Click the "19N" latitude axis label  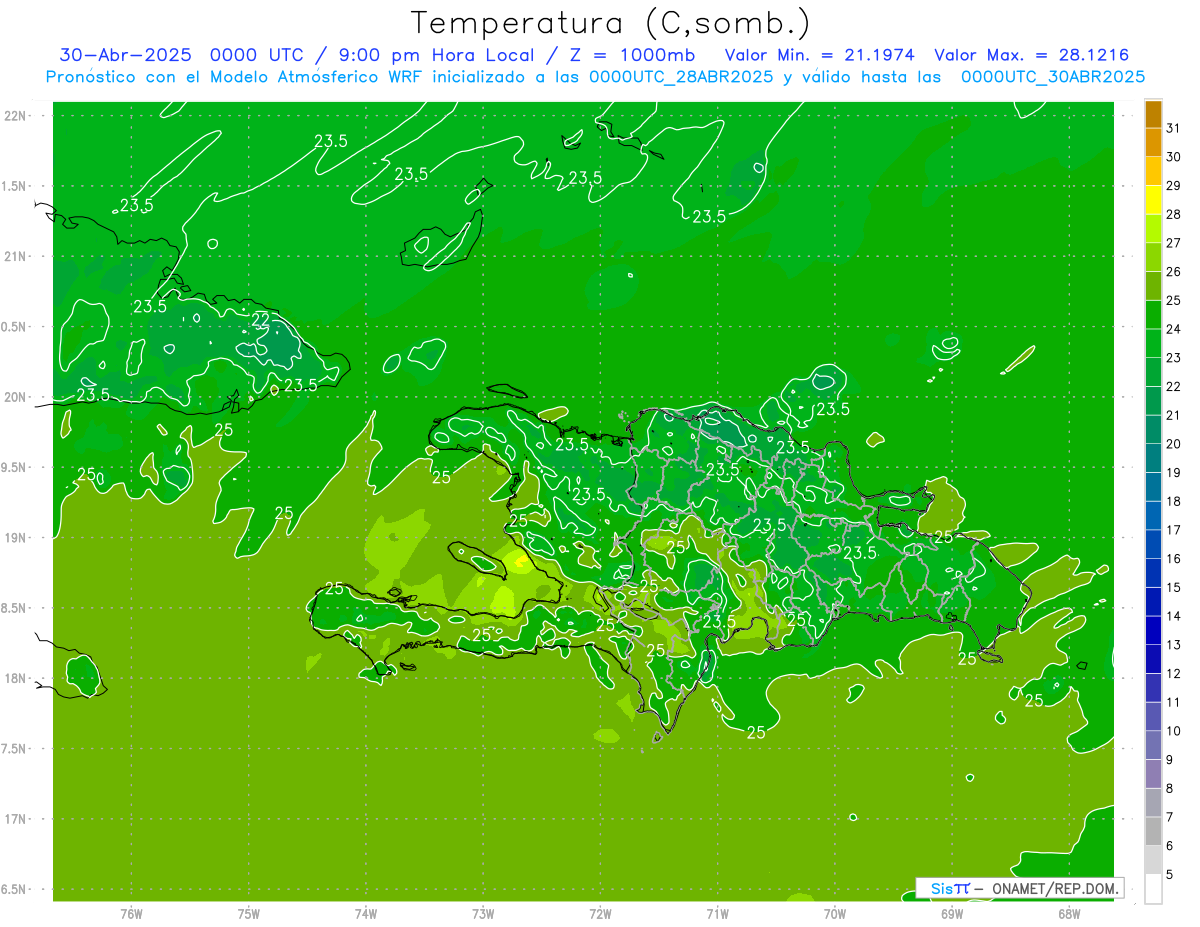[16, 538]
